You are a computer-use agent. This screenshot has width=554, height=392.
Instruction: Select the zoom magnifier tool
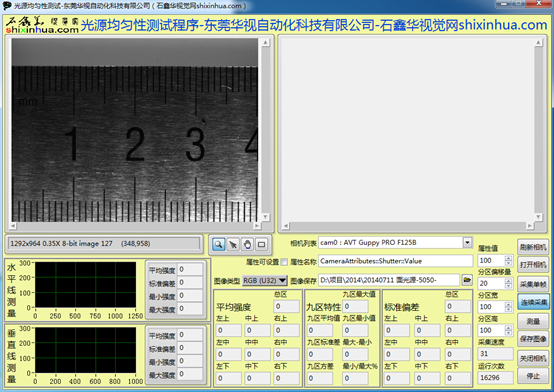(219, 244)
